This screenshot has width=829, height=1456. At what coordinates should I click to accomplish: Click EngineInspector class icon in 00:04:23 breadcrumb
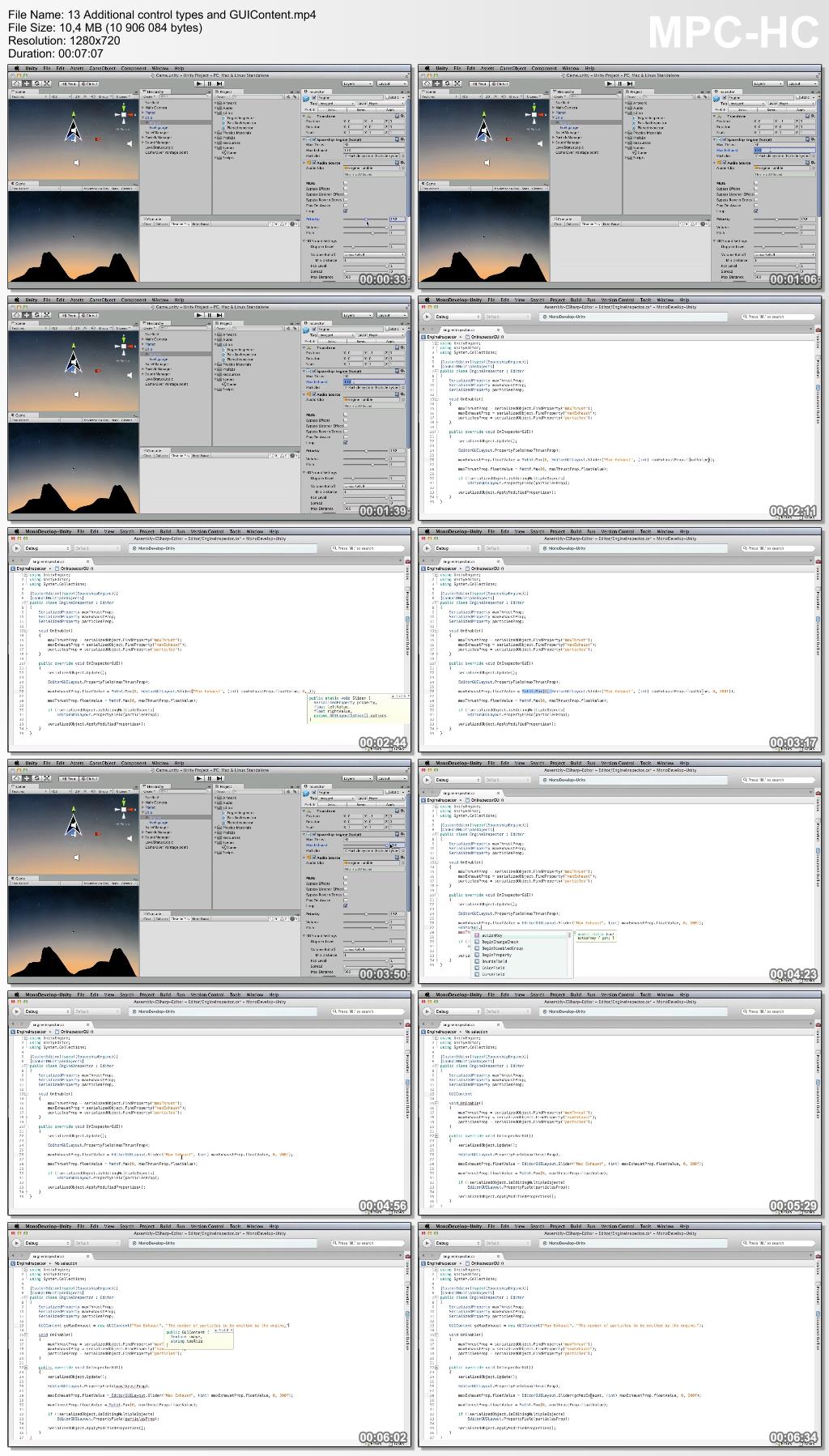[x=423, y=800]
